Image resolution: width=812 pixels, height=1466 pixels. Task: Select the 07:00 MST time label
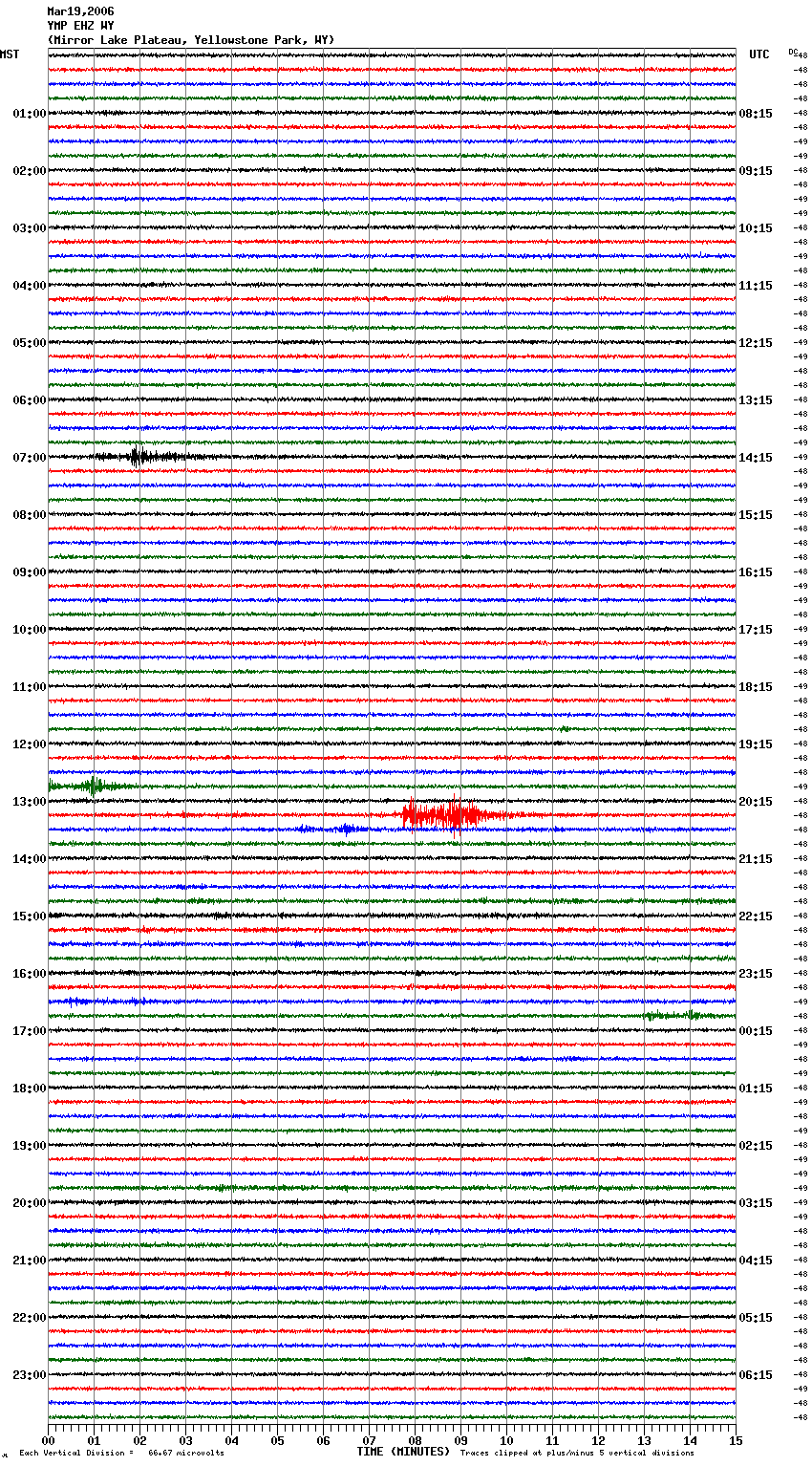(30, 458)
